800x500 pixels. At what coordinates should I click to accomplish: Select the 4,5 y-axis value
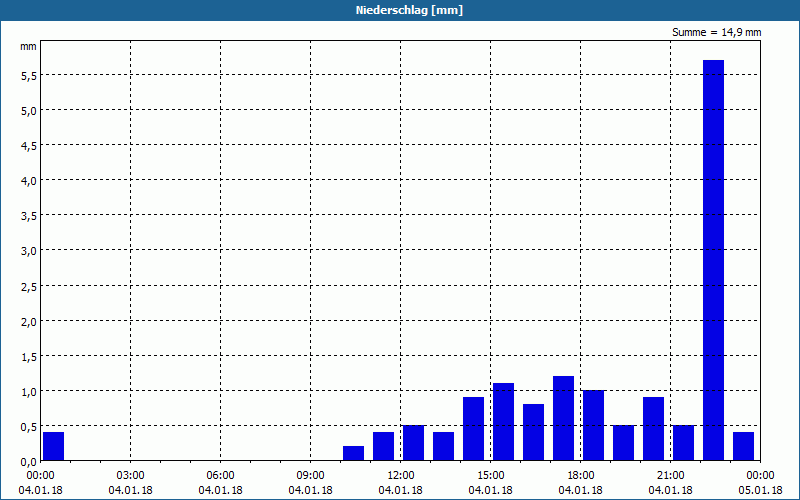[29, 145]
